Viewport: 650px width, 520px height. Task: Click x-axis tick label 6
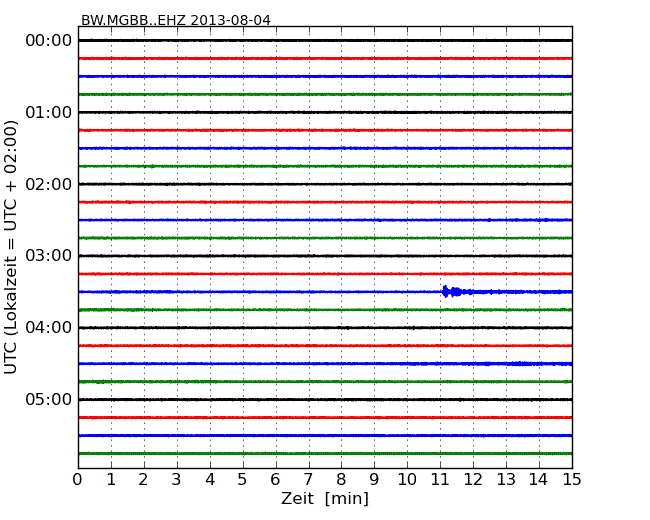click(x=275, y=480)
